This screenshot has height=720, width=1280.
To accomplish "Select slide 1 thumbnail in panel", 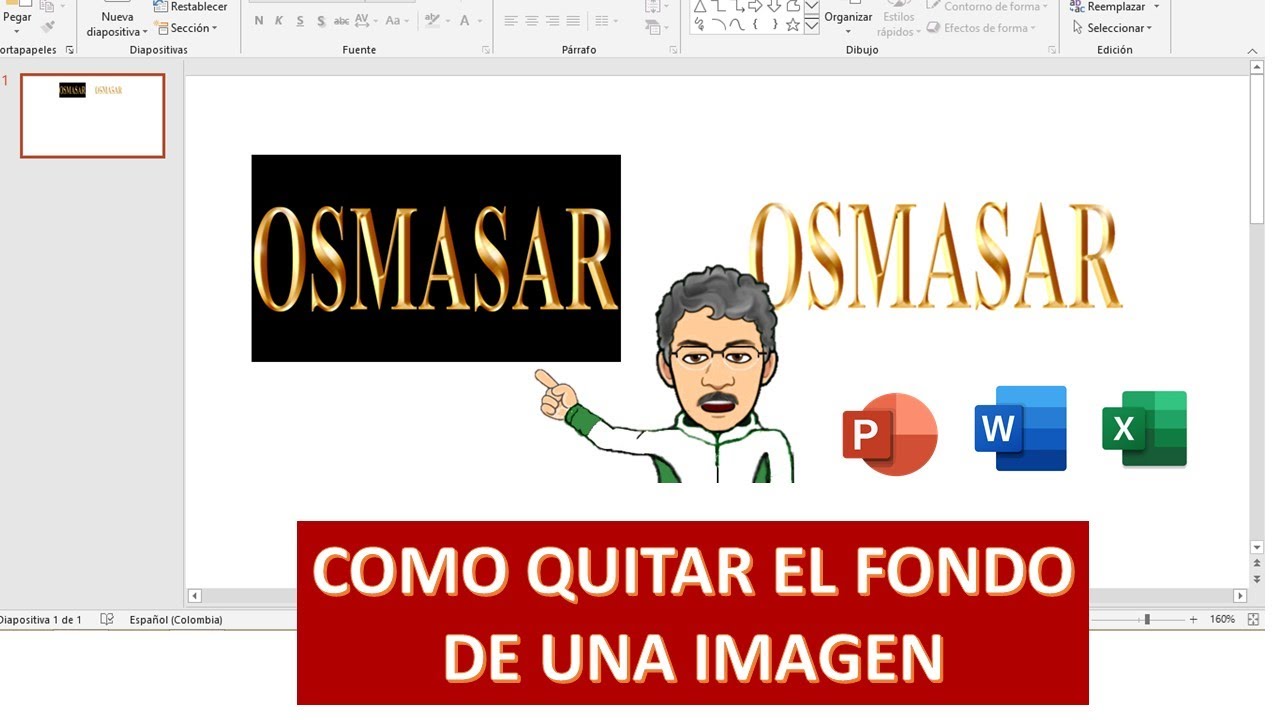I will (x=92, y=116).
